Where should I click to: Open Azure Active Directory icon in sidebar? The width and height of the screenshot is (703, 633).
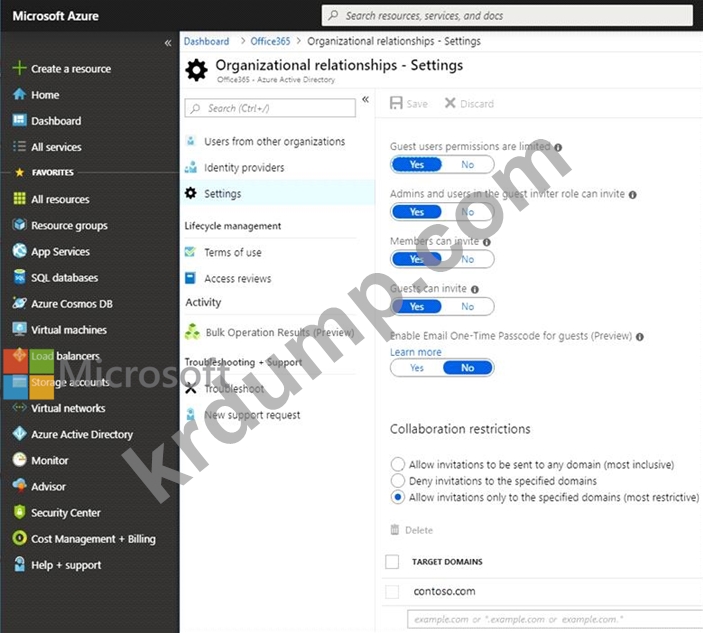(x=19, y=435)
